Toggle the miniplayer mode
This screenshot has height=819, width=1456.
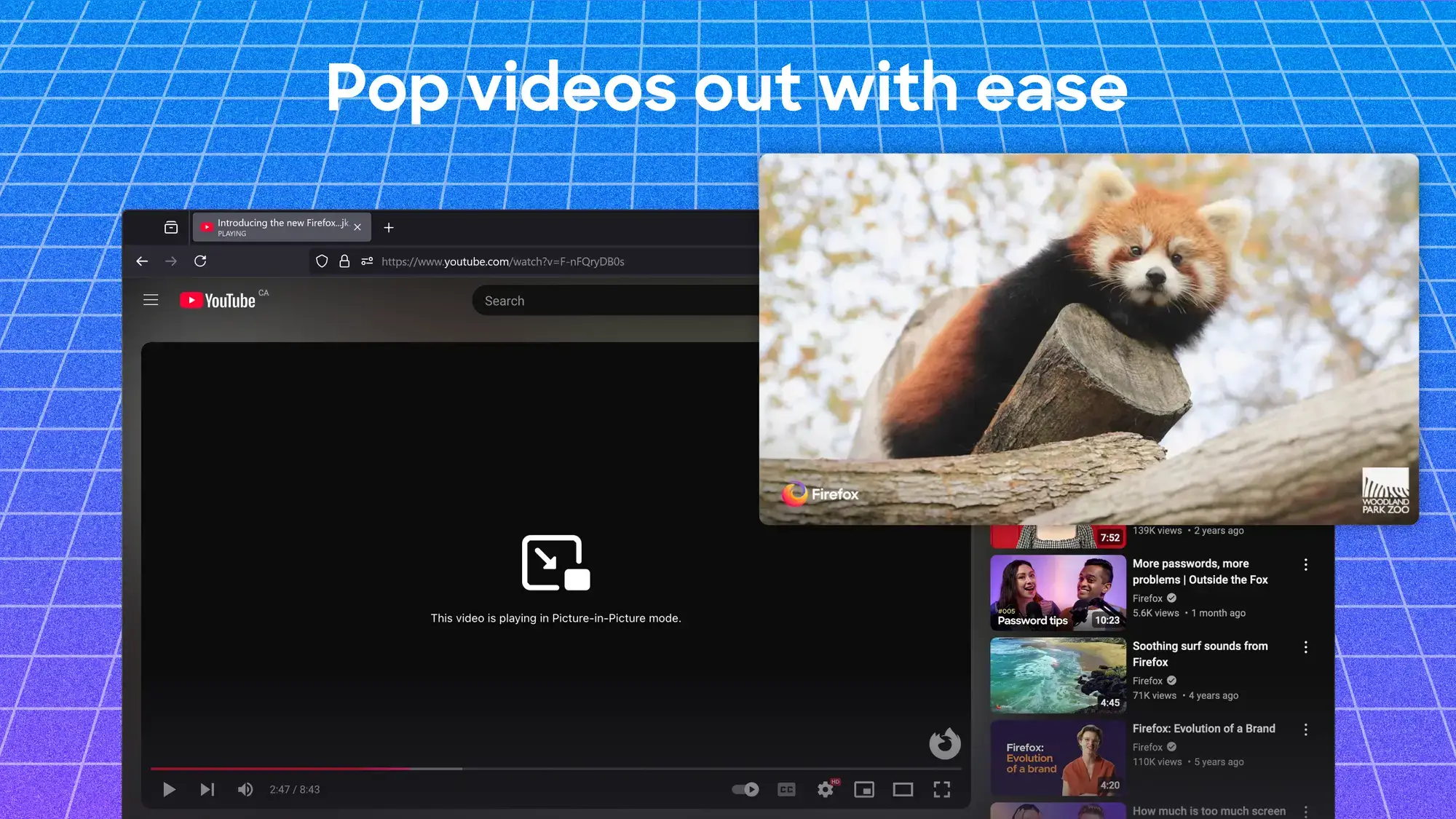(x=864, y=789)
